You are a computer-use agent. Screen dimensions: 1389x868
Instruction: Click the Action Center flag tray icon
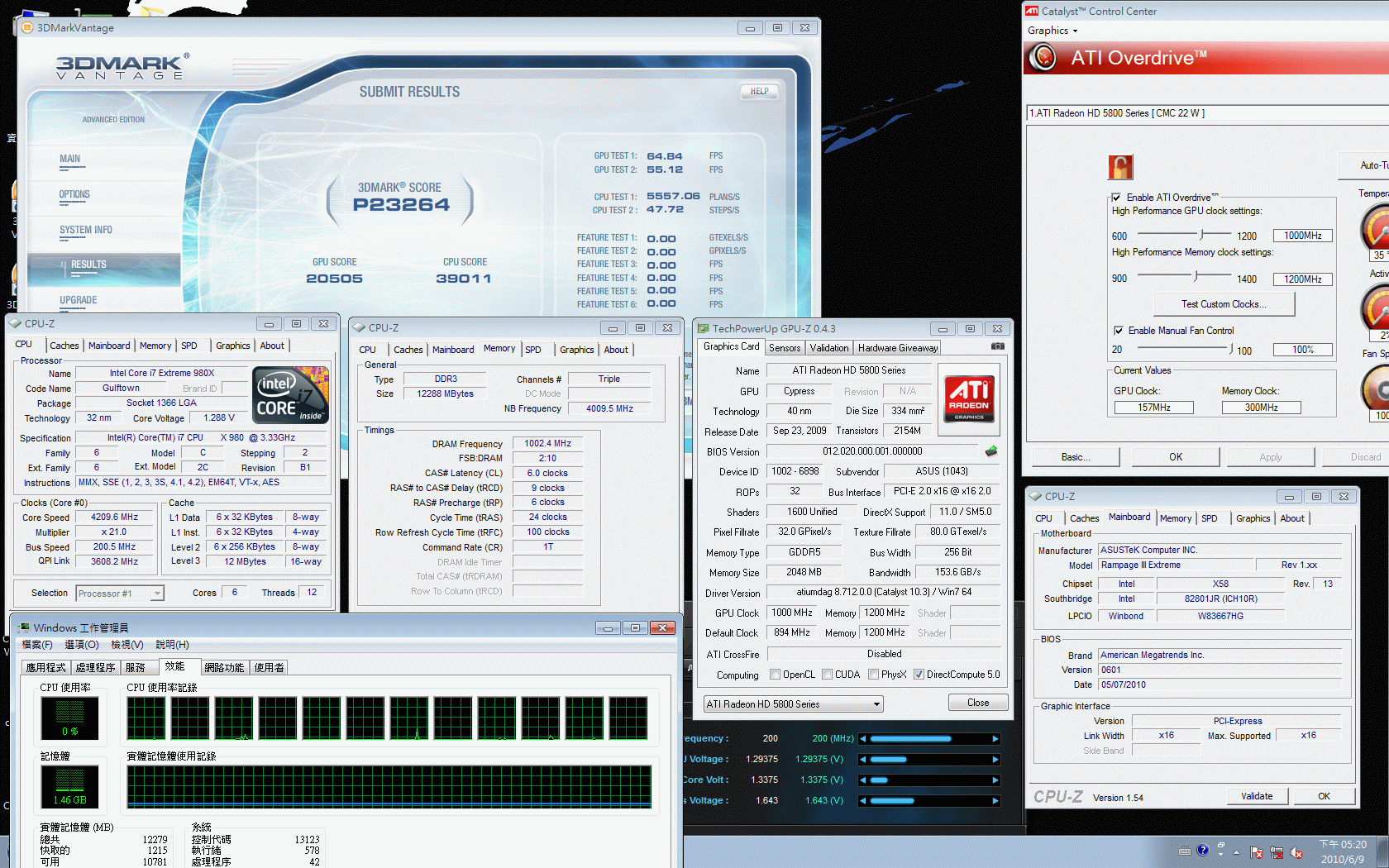(1257, 852)
